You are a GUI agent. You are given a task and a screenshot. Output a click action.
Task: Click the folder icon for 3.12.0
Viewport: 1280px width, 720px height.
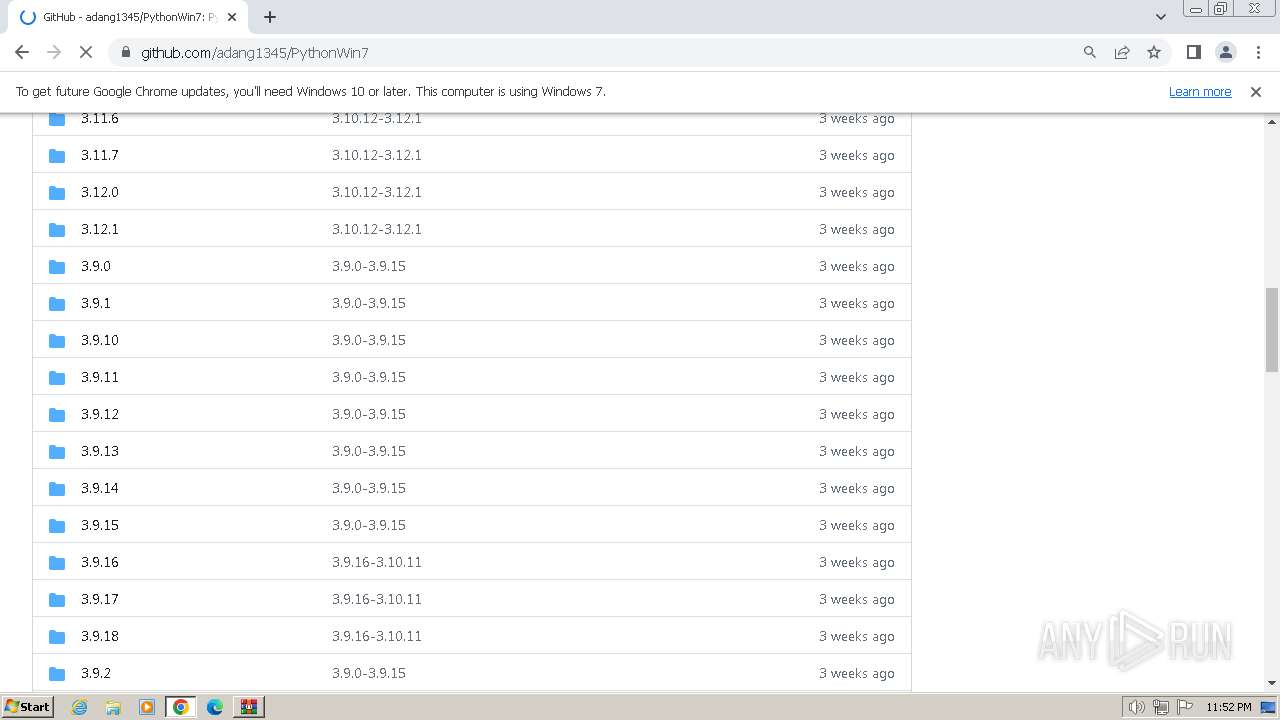(x=57, y=193)
